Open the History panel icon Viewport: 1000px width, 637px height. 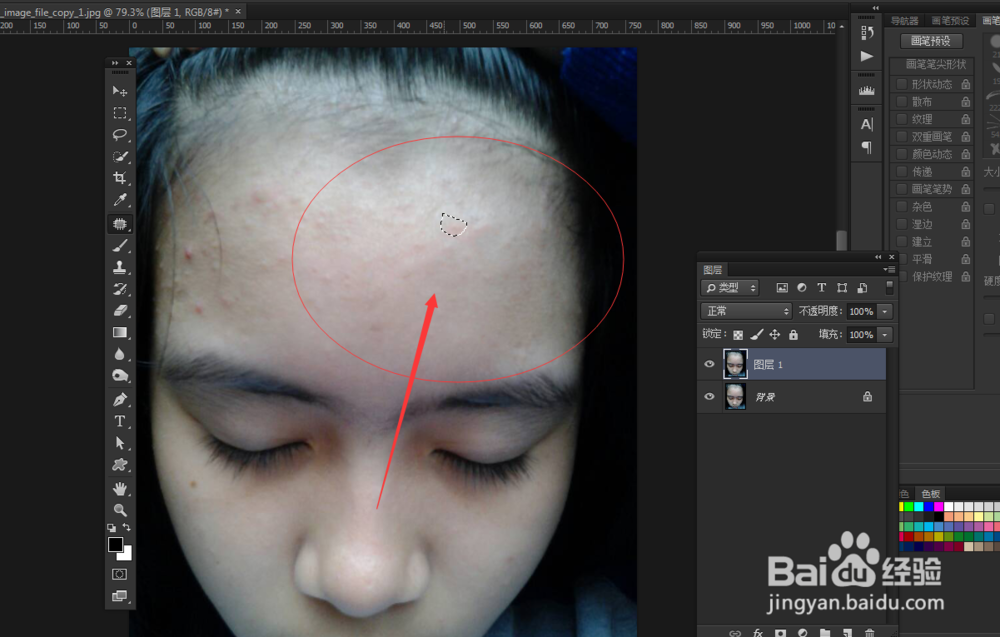pos(867,33)
